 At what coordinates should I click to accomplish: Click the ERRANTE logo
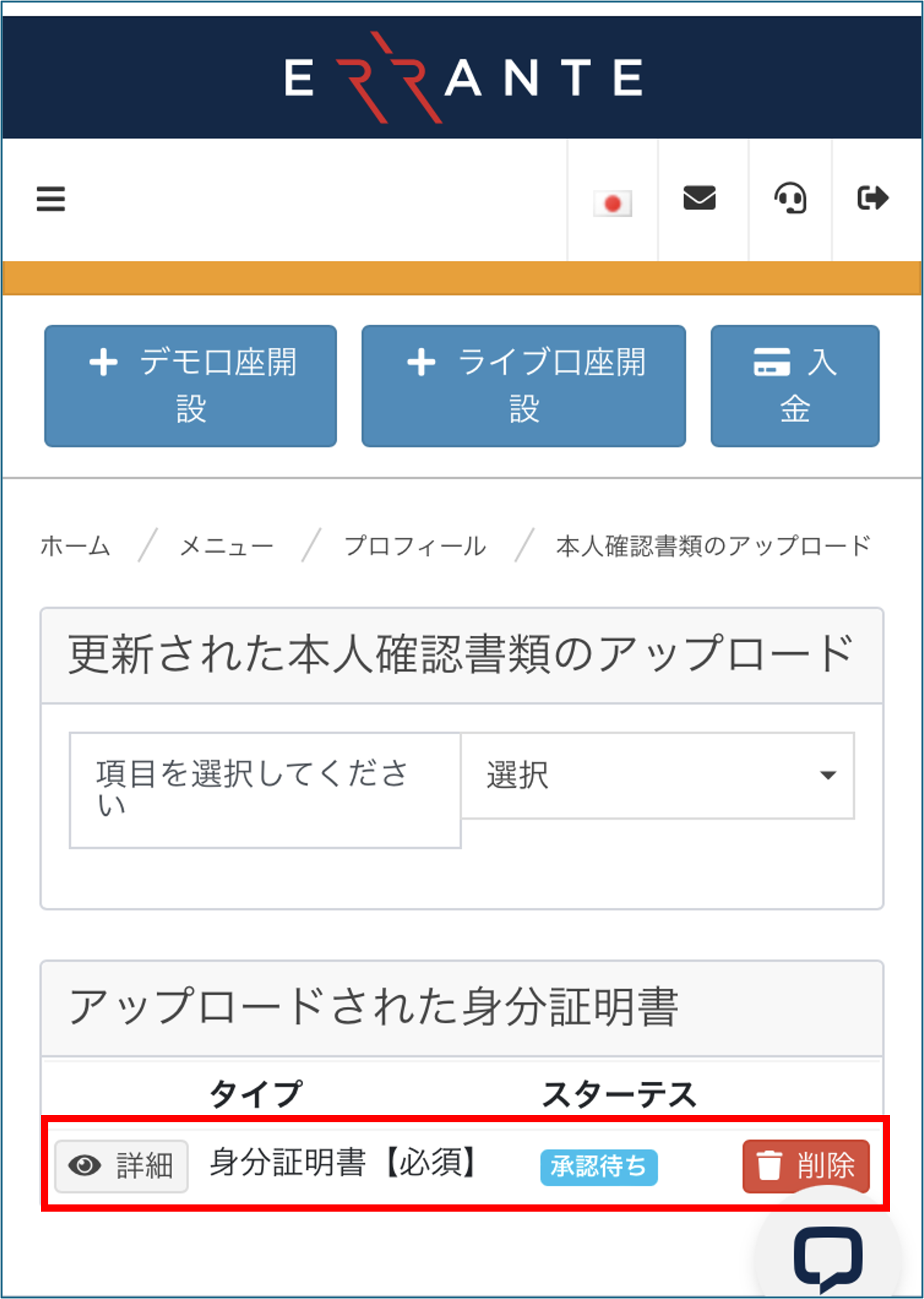[x=464, y=77]
